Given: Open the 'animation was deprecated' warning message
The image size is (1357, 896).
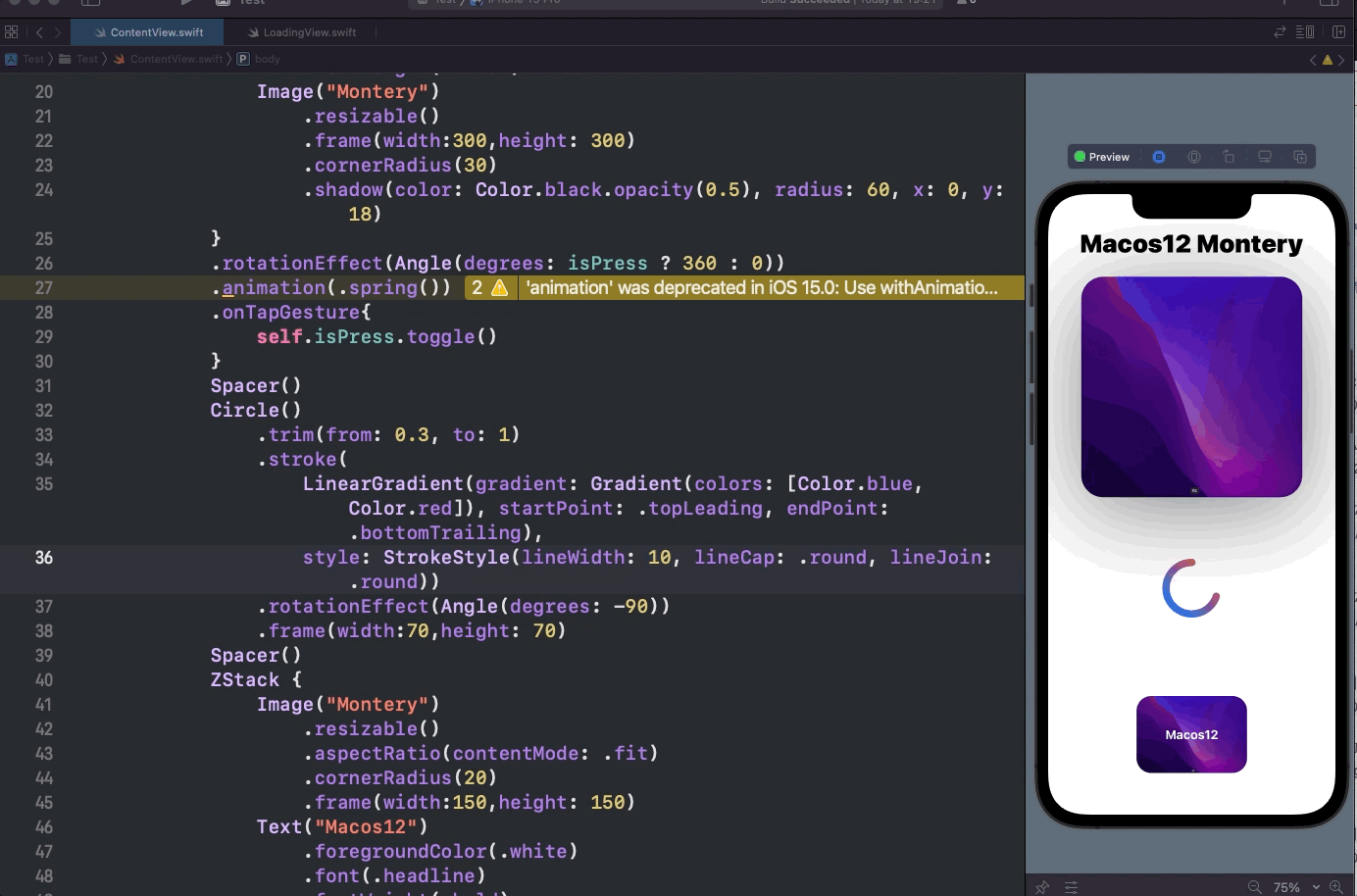Looking at the screenshot, I should (x=762, y=287).
